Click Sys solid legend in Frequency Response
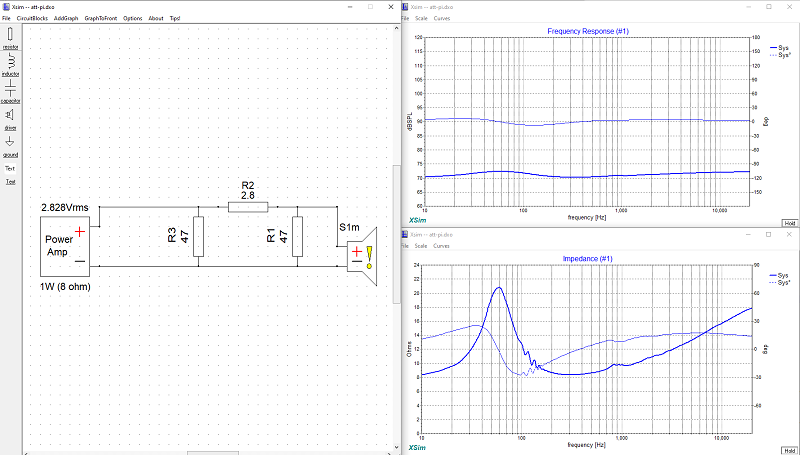The image size is (800, 455). click(779, 48)
